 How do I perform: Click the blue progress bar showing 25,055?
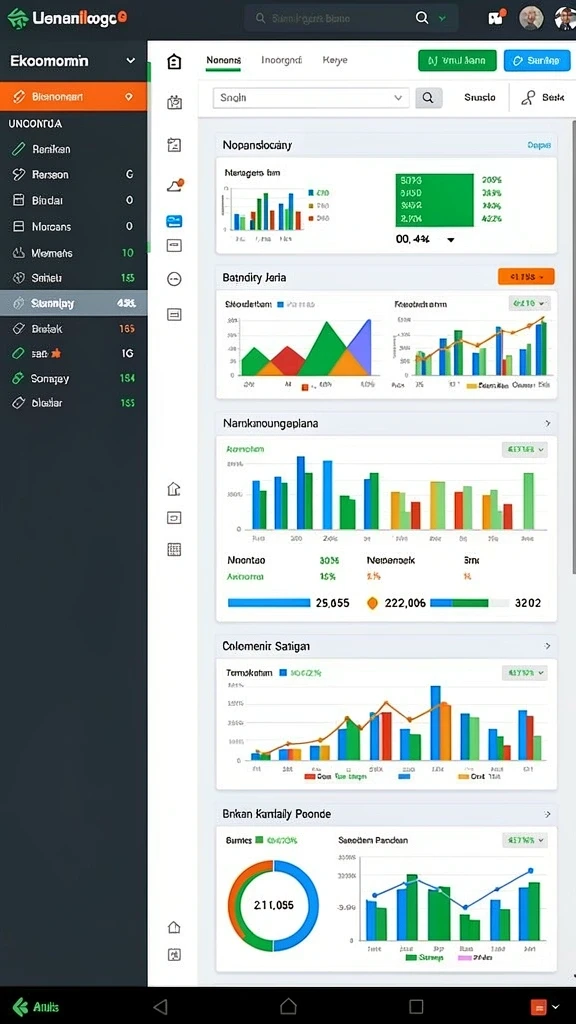pyautogui.click(x=268, y=603)
